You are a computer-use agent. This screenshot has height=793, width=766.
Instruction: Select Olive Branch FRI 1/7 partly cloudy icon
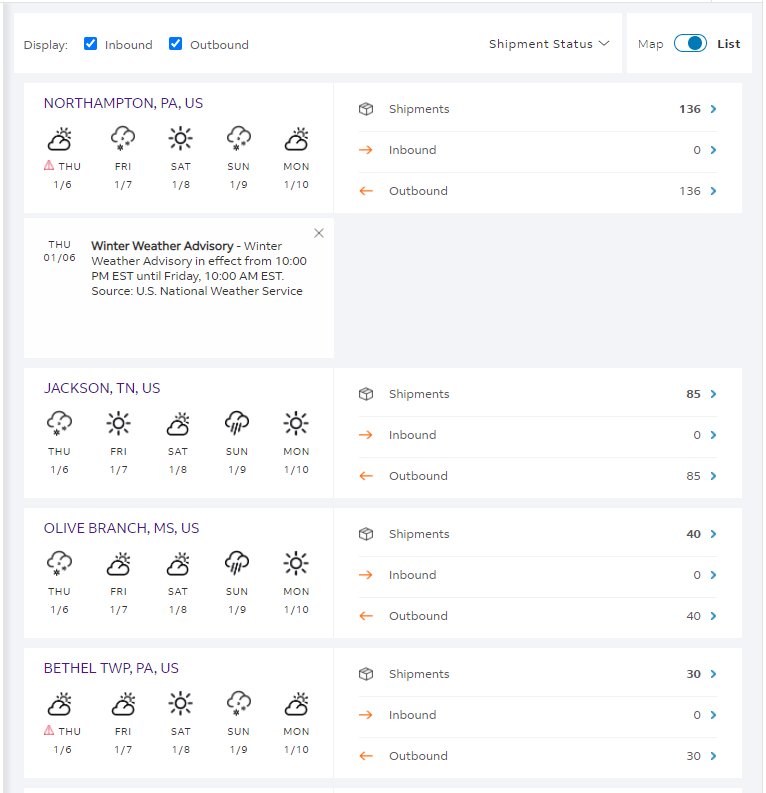tap(119, 564)
